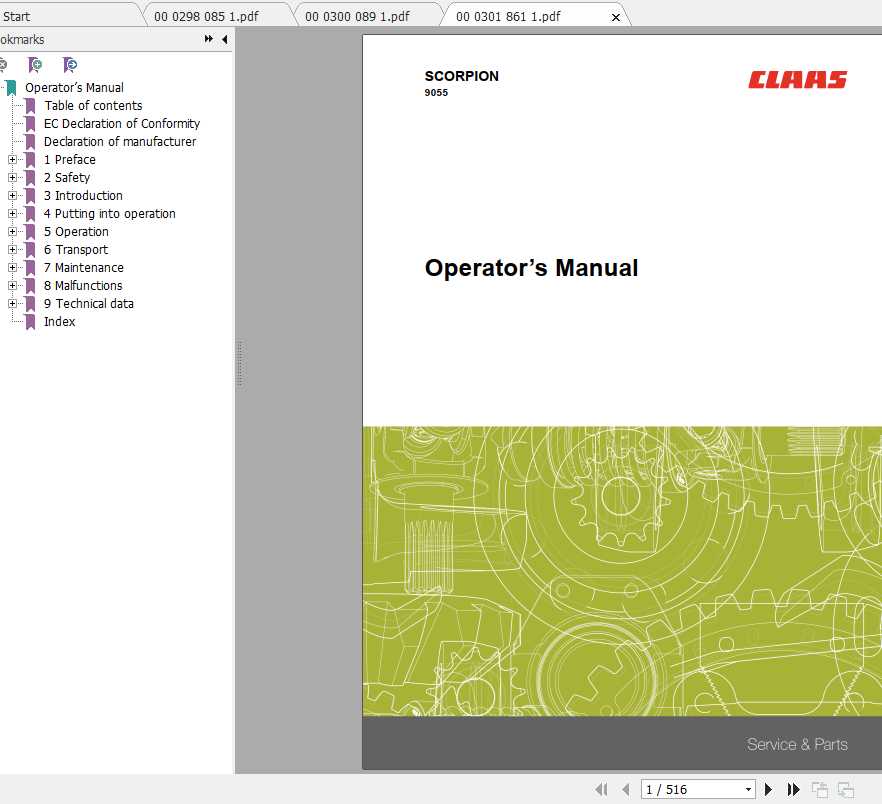Jump to the last page with double-arrow icon
882x804 pixels.
[x=793, y=789]
